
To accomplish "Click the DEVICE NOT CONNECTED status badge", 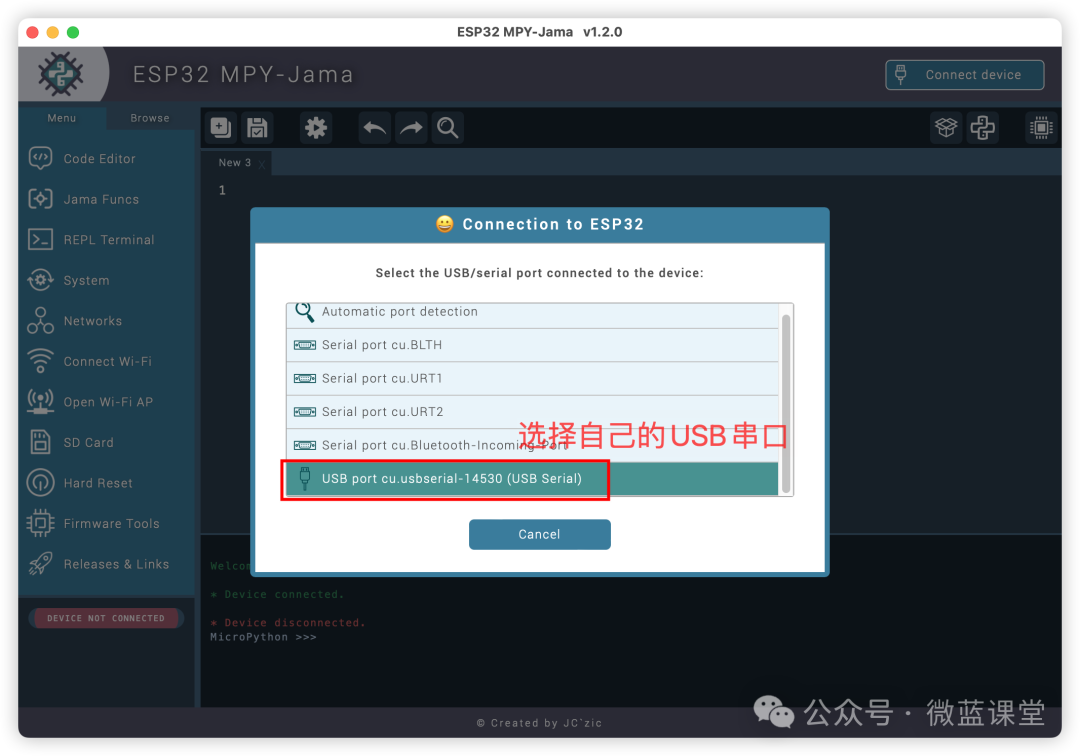I will (105, 618).
